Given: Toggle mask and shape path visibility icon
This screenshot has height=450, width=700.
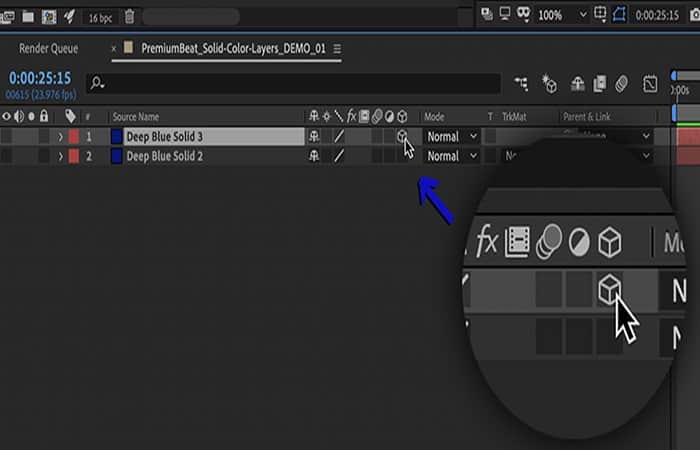Looking at the screenshot, I should point(619,14).
